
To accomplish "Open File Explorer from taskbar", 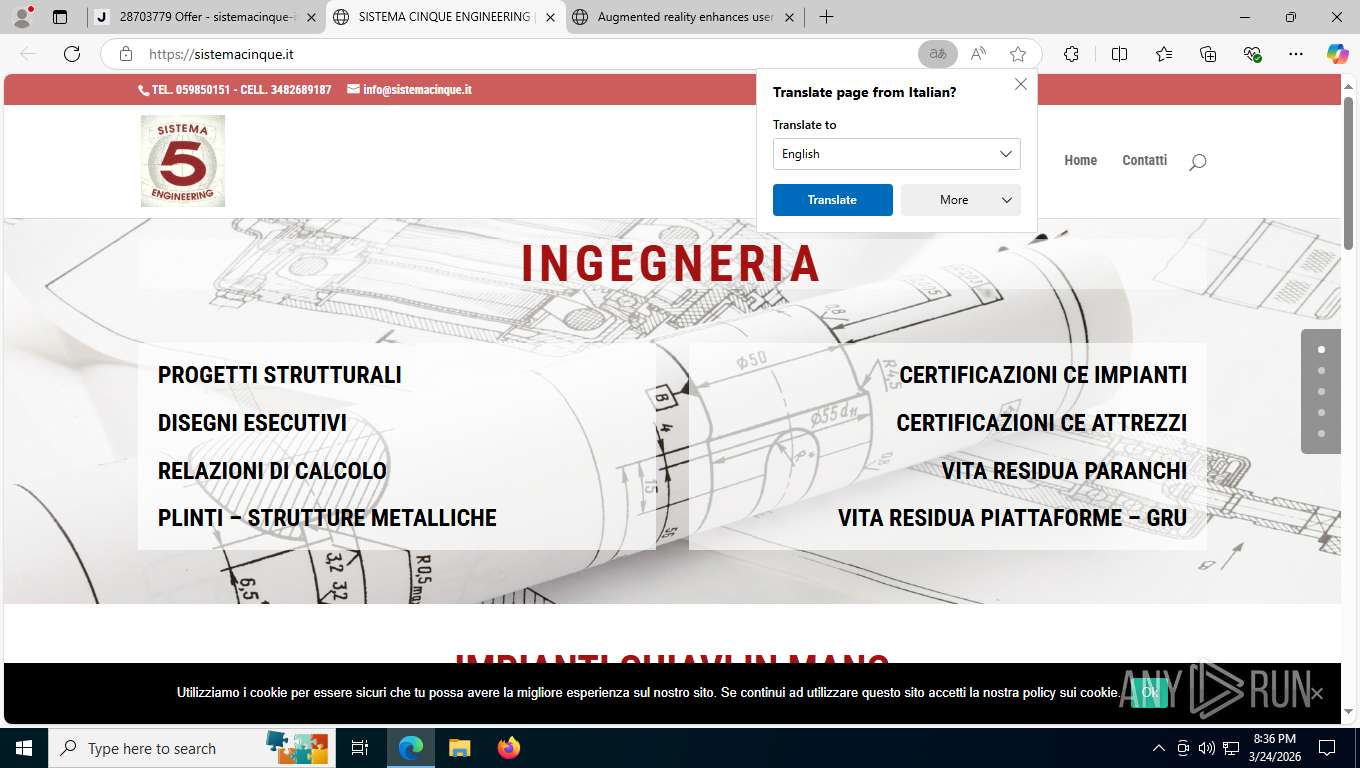I will [x=459, y=748].
